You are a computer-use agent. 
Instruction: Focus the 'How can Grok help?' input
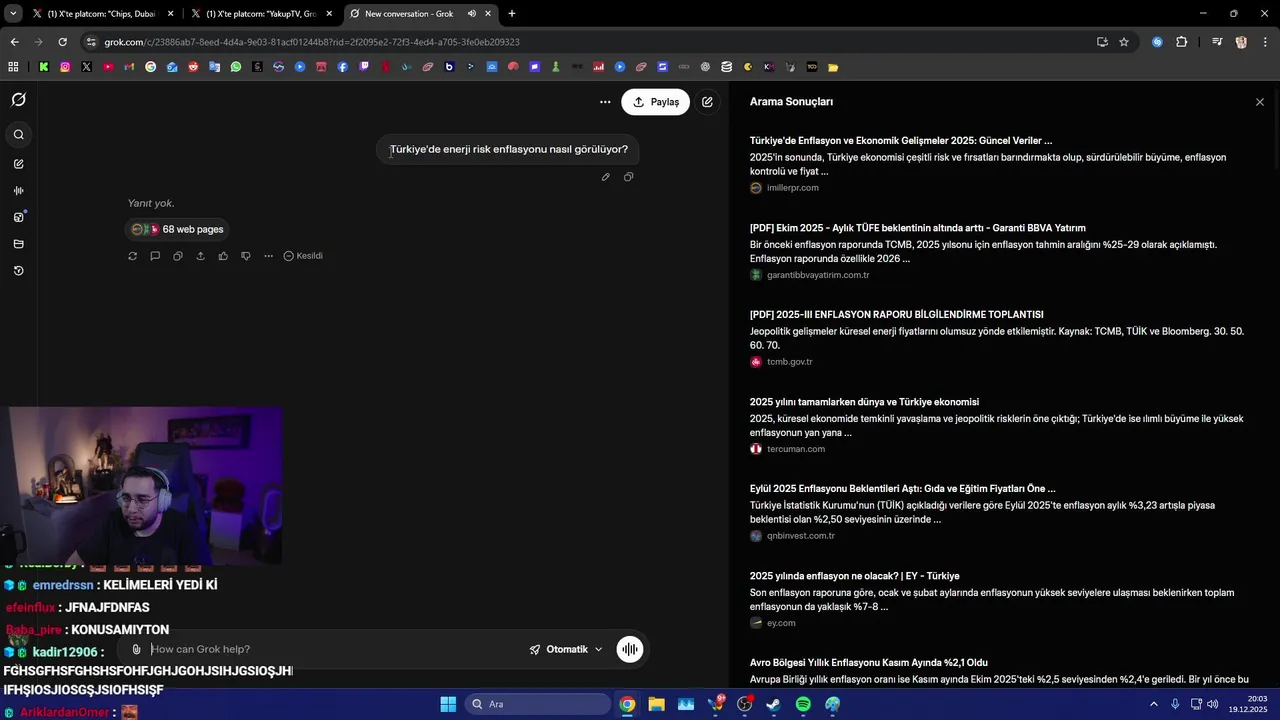click(x=335, y=649)
